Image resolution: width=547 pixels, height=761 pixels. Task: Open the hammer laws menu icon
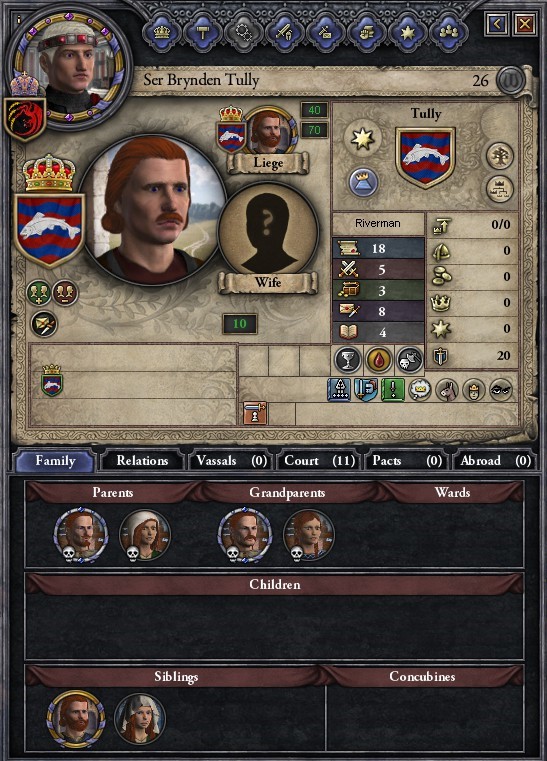pos(203,33)
